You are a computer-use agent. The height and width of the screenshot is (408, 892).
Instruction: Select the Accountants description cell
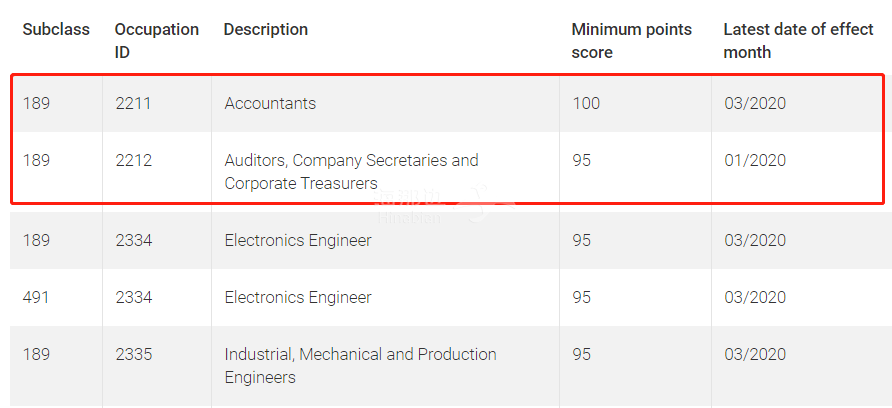270,104
